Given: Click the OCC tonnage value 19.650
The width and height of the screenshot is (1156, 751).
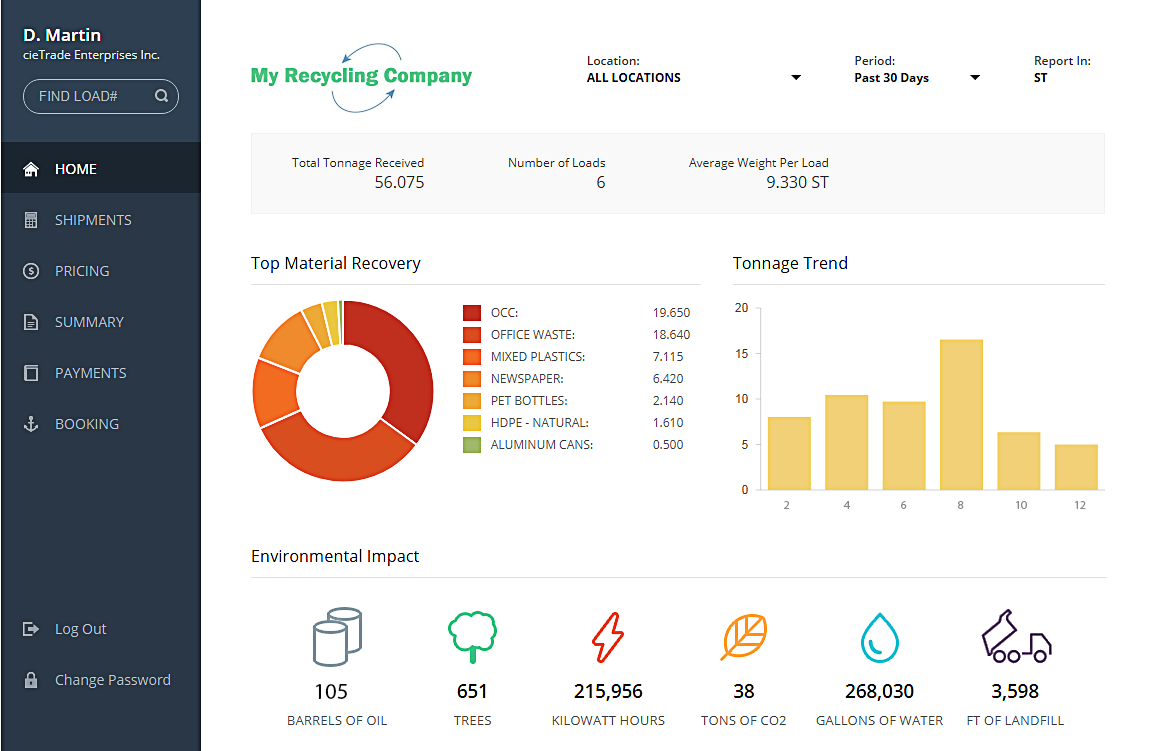Looking at the screenshot, I should point(671,312).
